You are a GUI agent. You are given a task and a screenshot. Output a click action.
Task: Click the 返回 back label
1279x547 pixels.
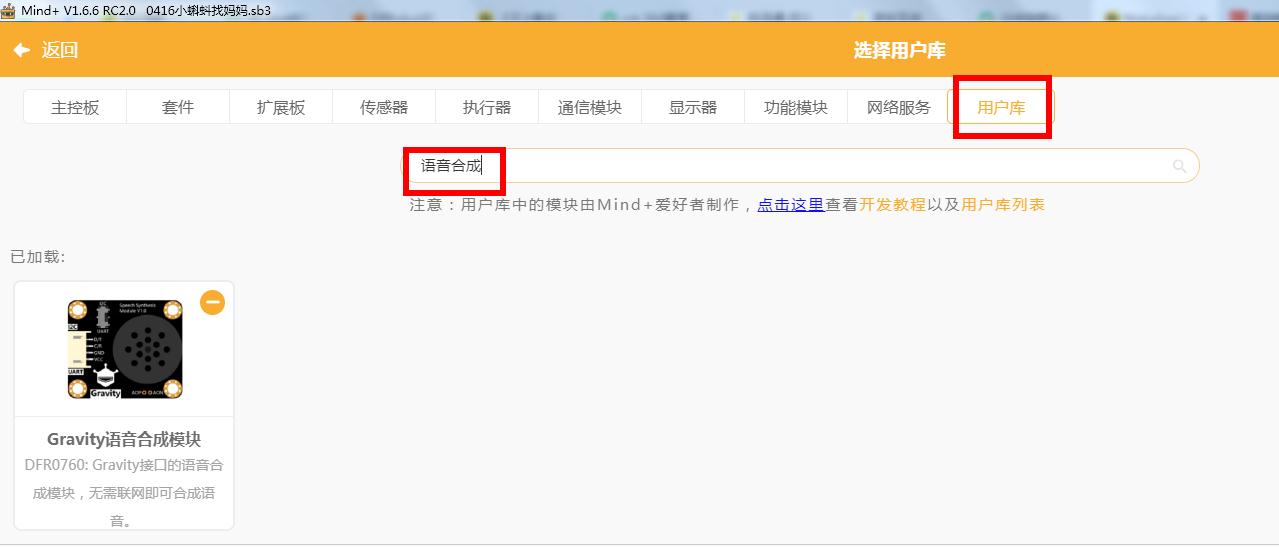[60, 50]
